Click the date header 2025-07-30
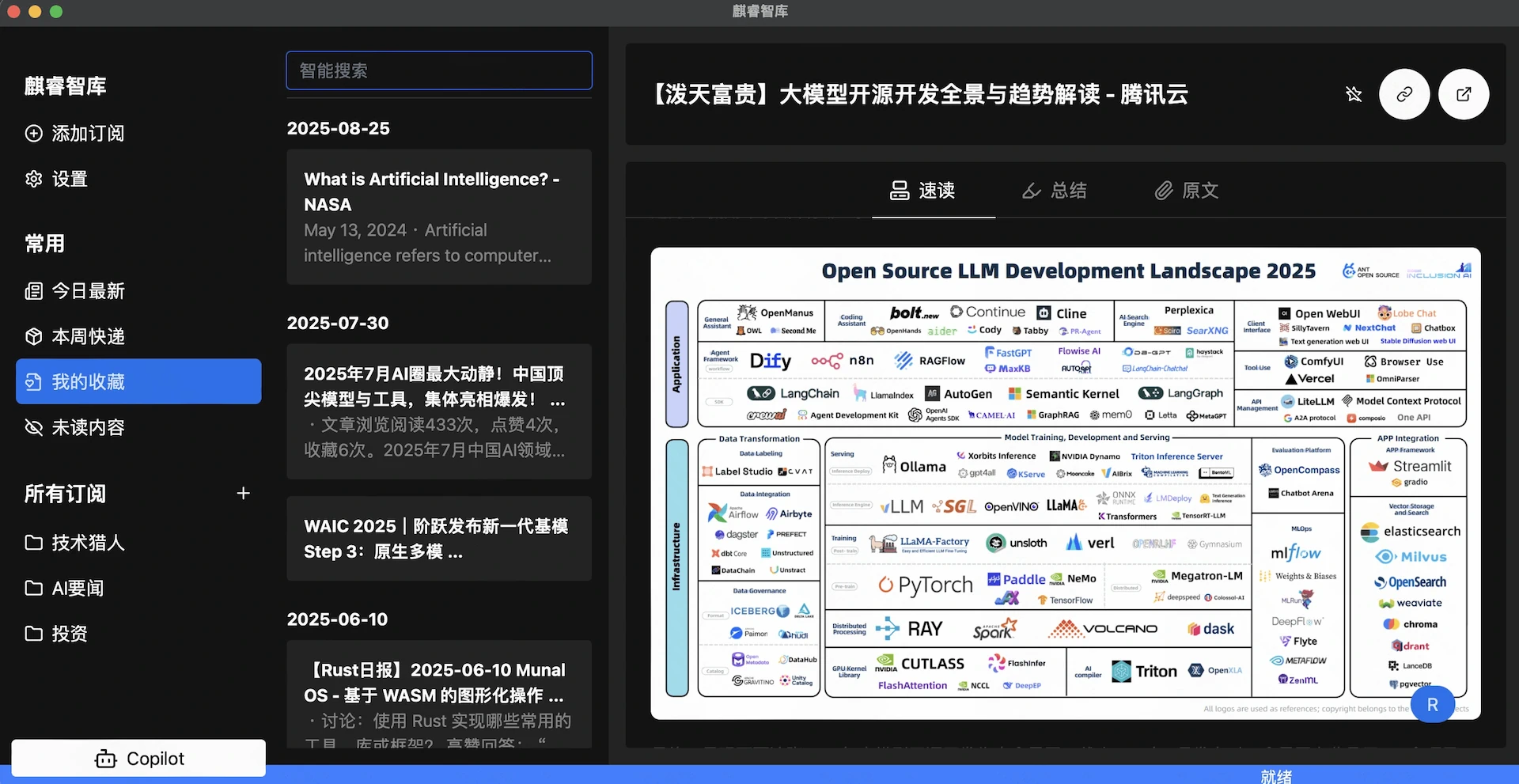This screenshot has height=784, width=1519. tap(338, 323)
